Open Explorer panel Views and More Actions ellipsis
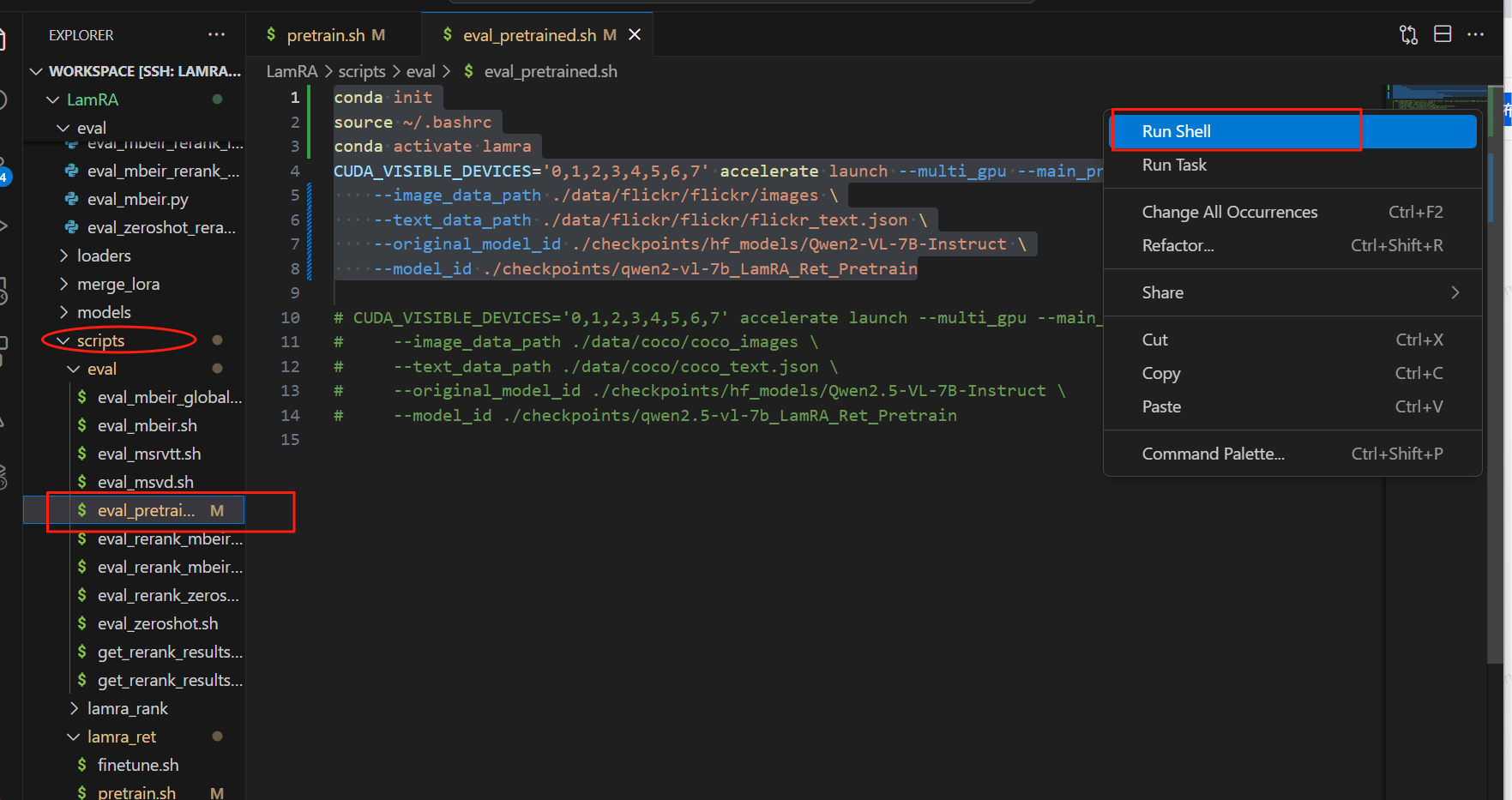The width and height of the screenshot is (1512, 800). coord(216,35)
